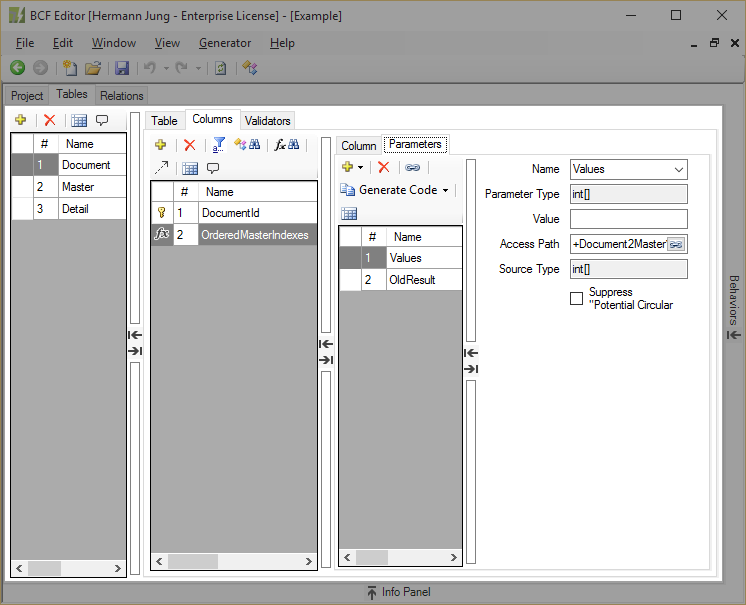Switch to the Project tab

[x=27, y=96]
